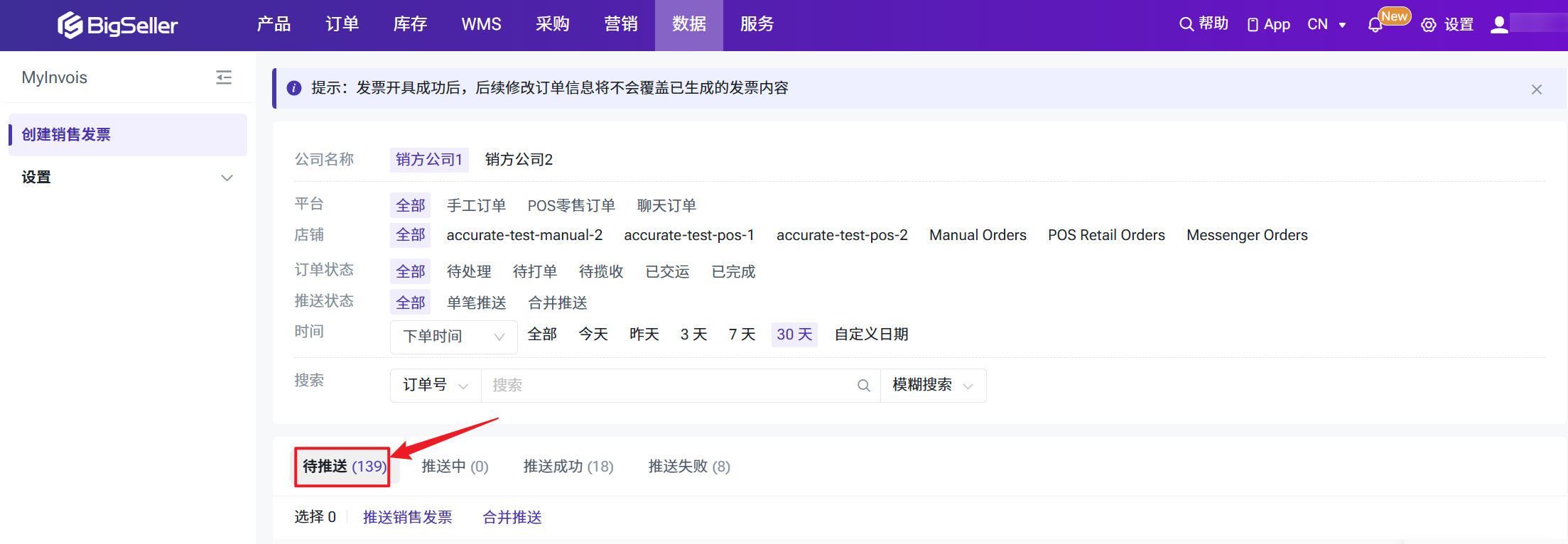This screenshot has width=1568, height=544.
Task: Open the notification bell
Action: coord(1375,26)
